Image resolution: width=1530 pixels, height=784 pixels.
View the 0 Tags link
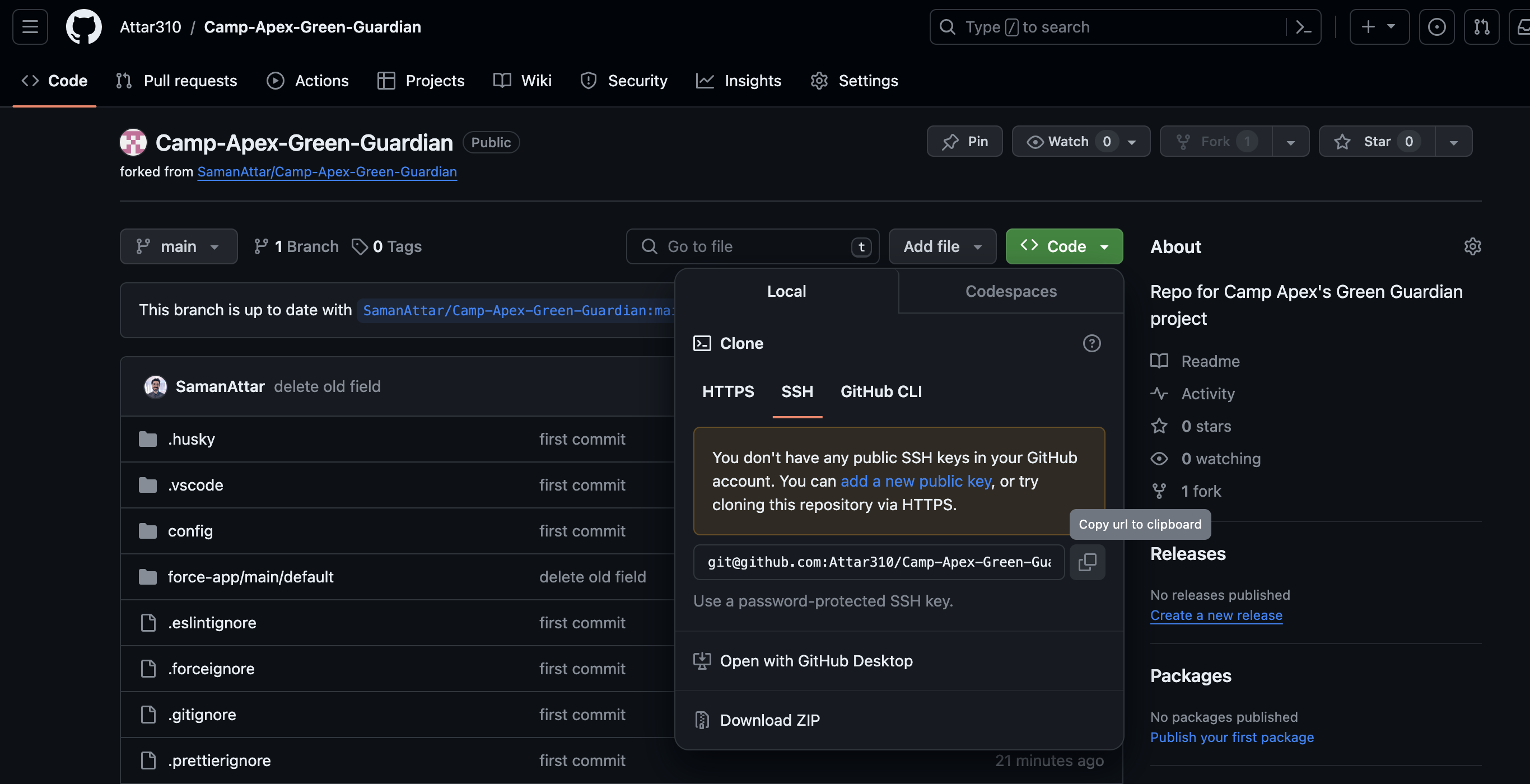pos(386,246)
